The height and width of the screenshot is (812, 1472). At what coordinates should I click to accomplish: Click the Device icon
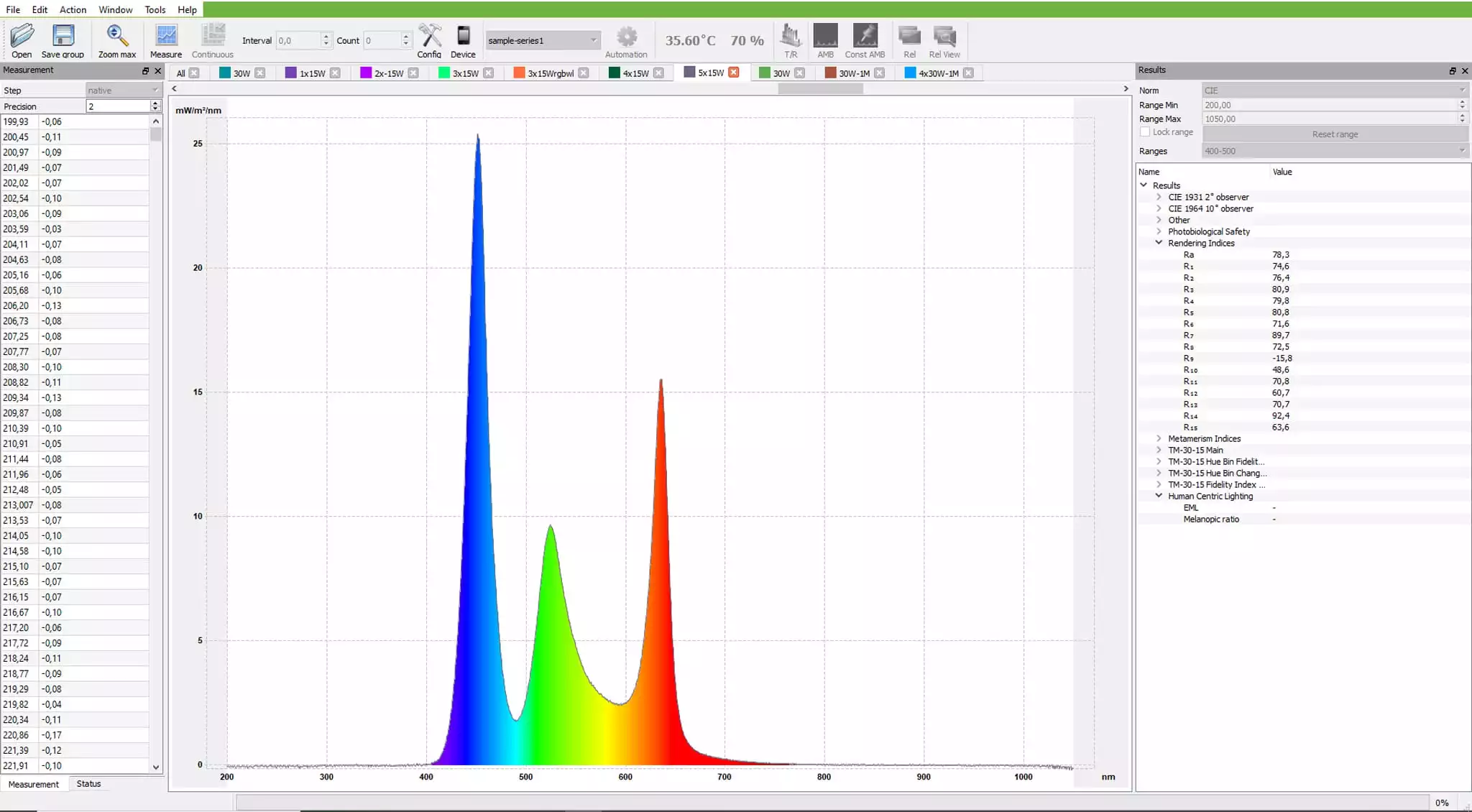point(463,37)
